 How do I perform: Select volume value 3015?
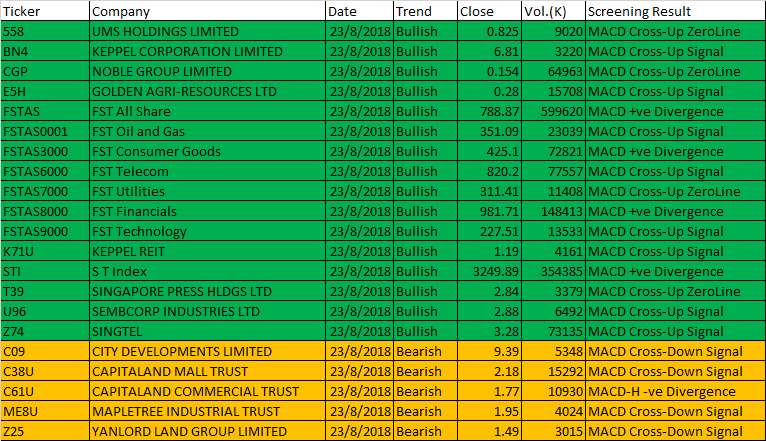click(x=553, y=432)
